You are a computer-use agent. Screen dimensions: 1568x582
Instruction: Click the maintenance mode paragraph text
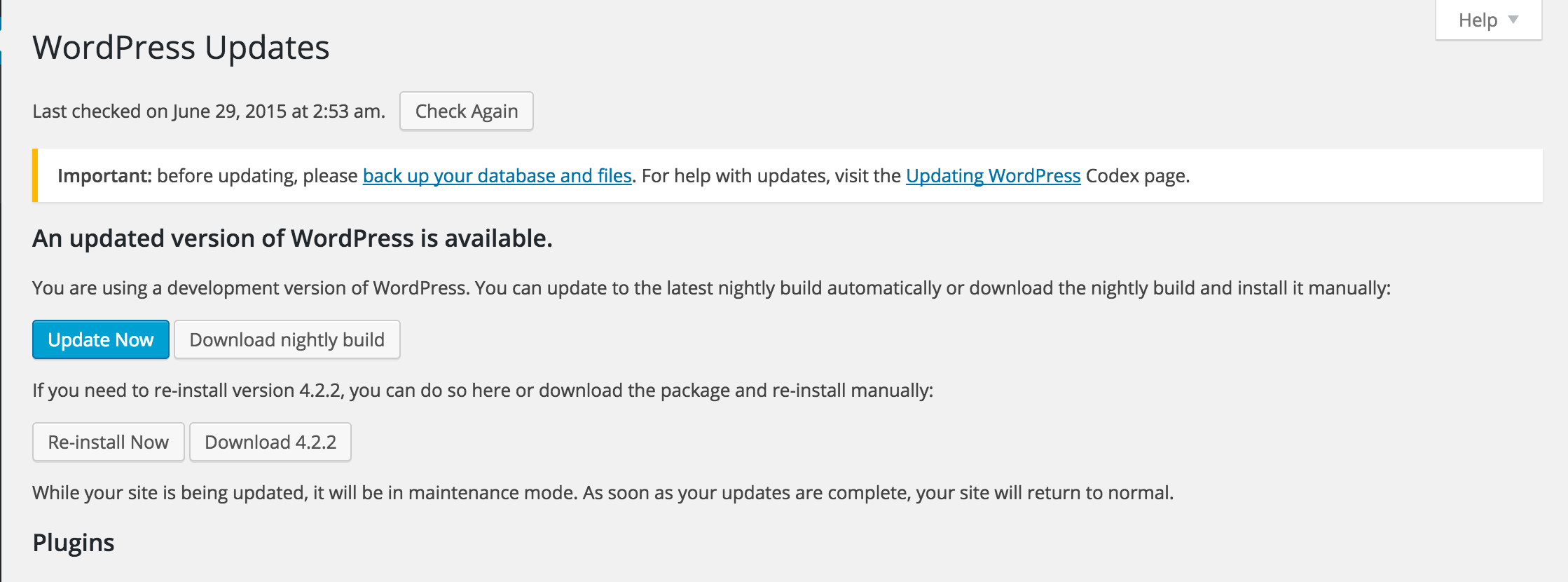(603, 492)
